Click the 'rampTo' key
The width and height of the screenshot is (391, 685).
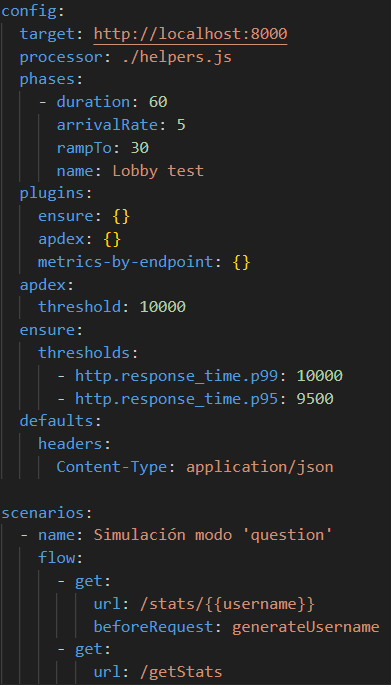click(84, 148)
